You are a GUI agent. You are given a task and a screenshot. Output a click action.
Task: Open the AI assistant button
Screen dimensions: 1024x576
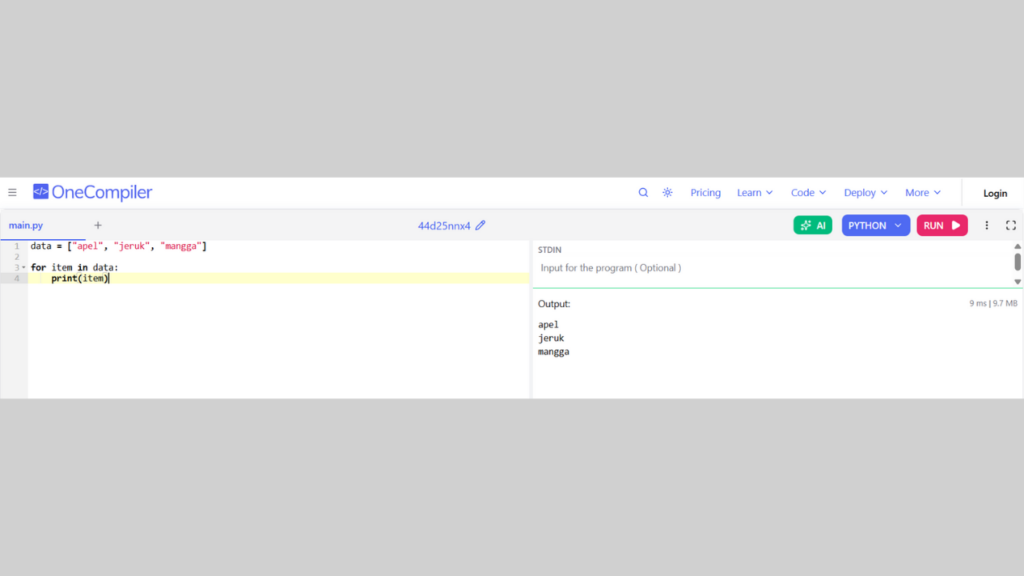[x=812, y=226]
